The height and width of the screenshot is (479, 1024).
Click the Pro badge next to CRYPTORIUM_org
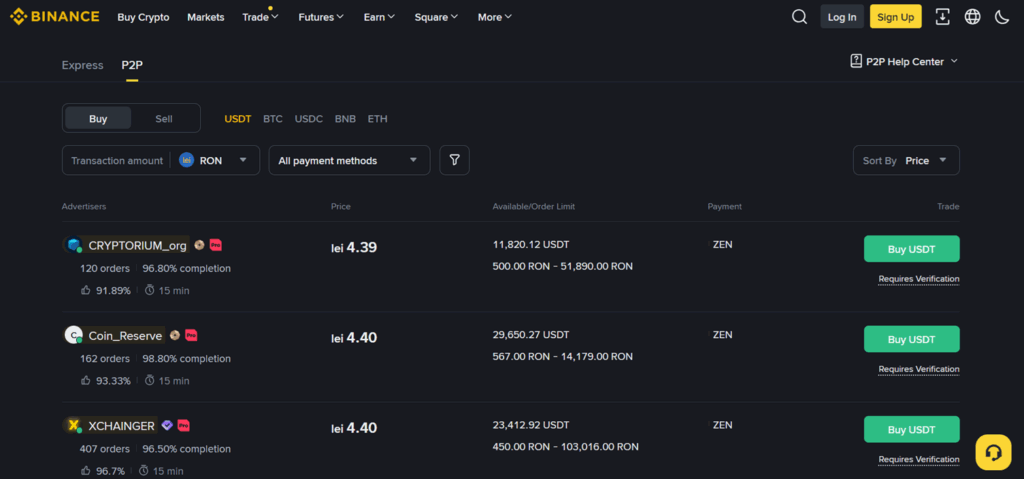click(216, 245)
